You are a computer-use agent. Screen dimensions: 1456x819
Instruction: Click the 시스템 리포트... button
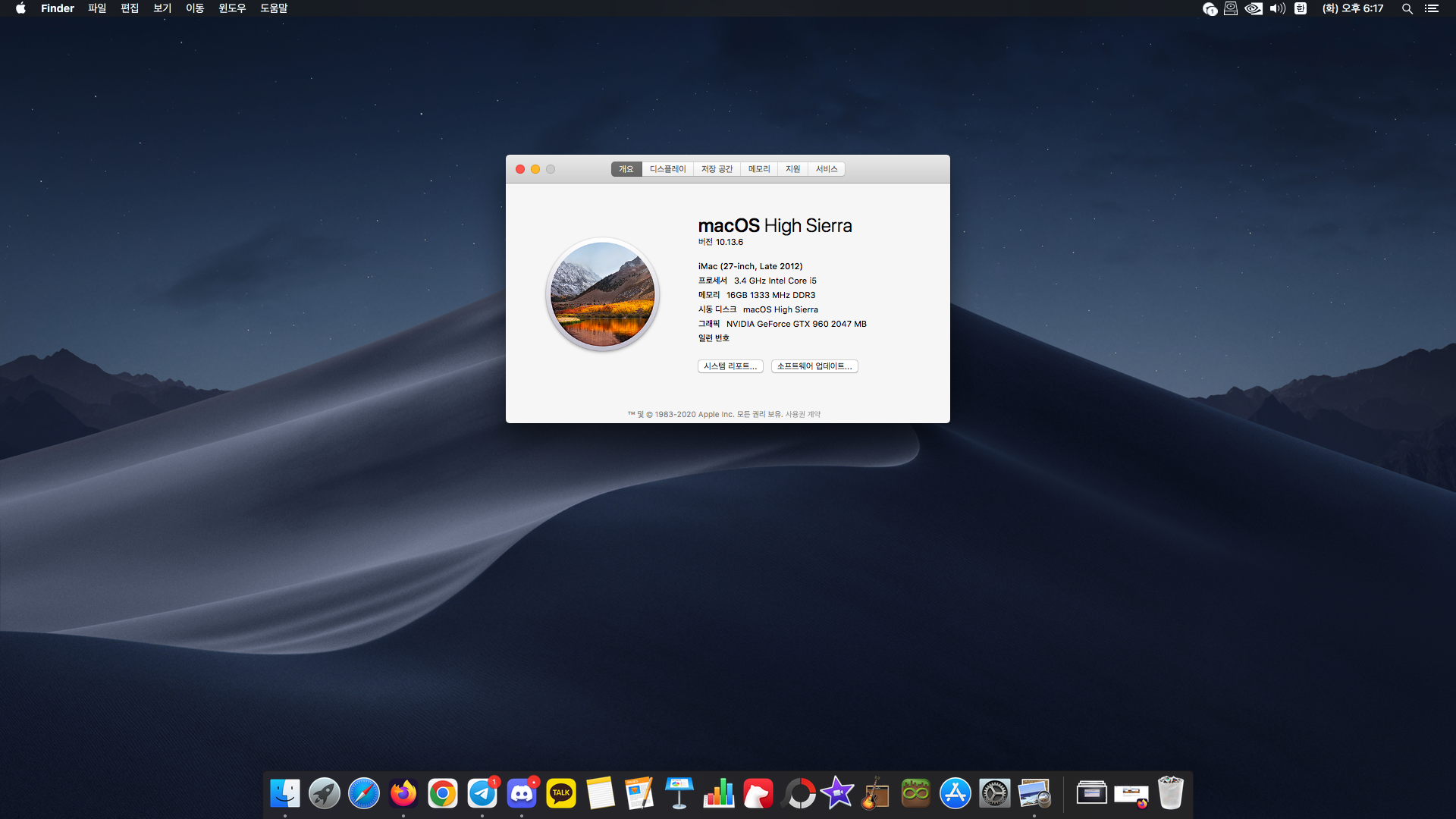coord(730,366)
